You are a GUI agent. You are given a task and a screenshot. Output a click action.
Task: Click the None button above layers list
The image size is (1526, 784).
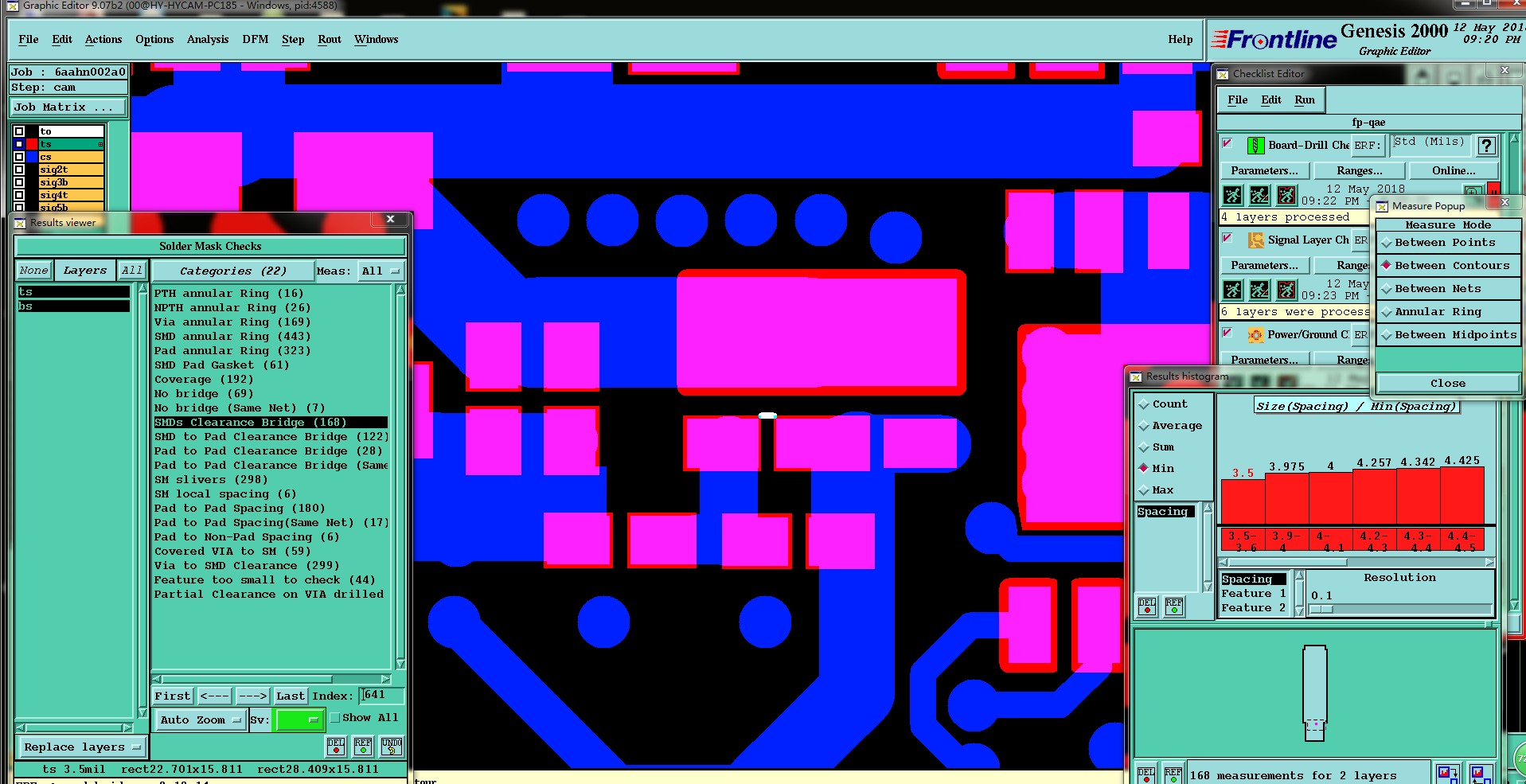(33, 271)
